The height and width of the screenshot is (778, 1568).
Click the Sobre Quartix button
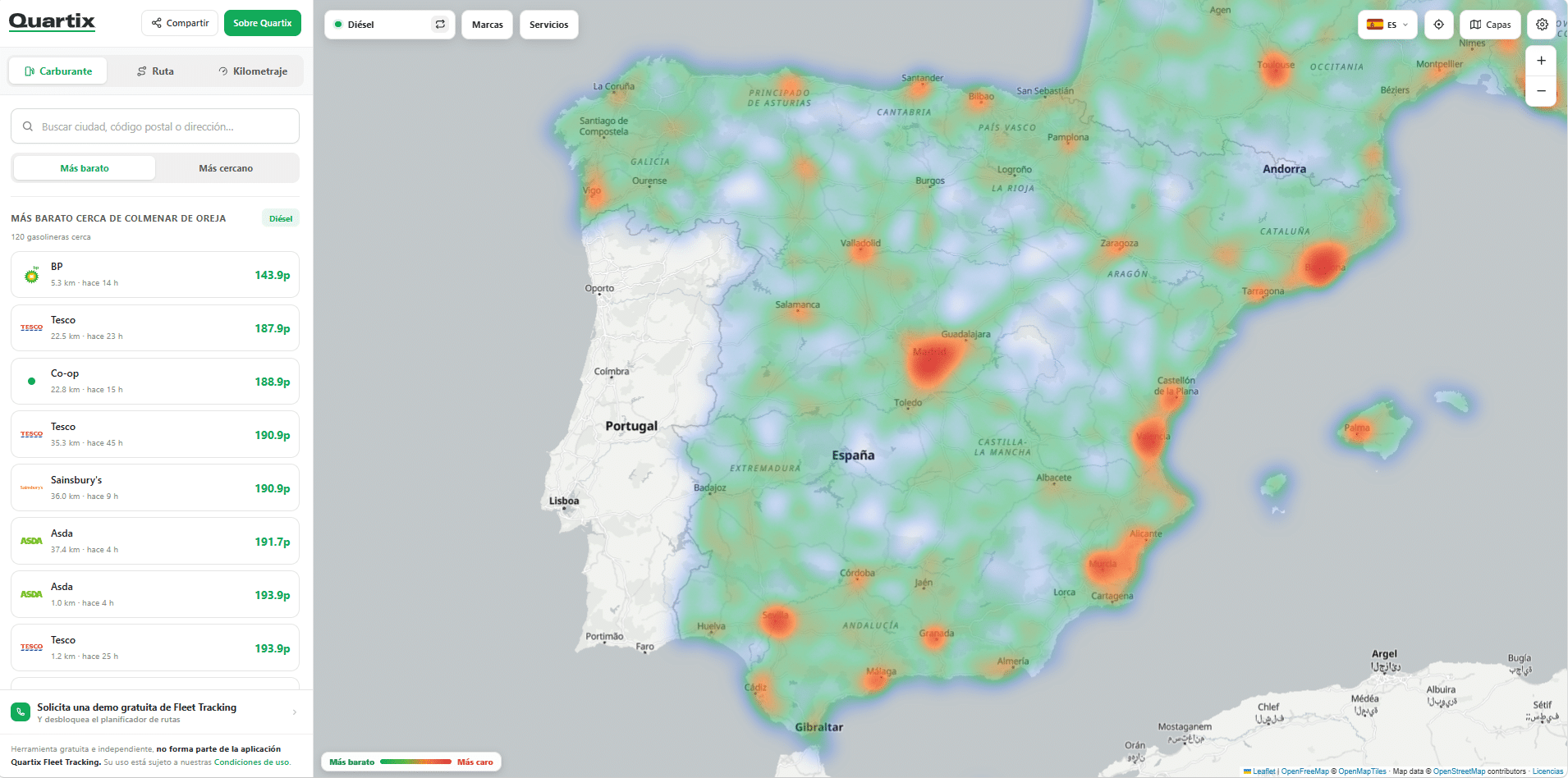click(x=263, y=23)
